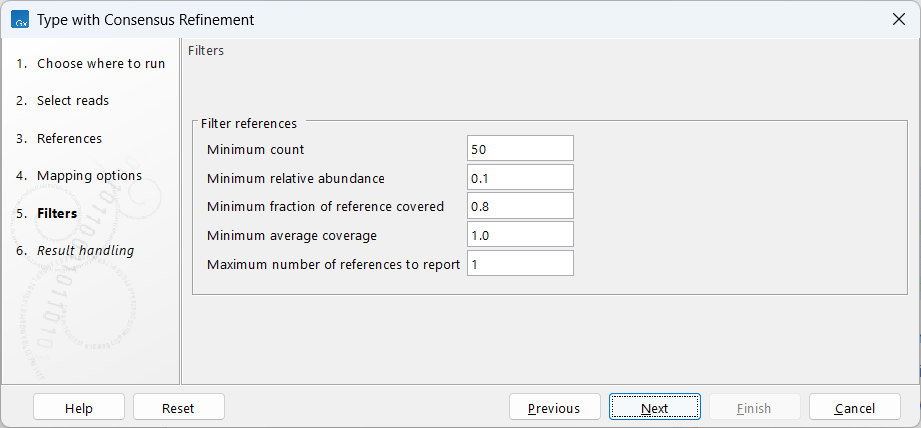921x428 pixels.
Task: Edit Maximum number of references to report
Action: click(x=520, y=264)
